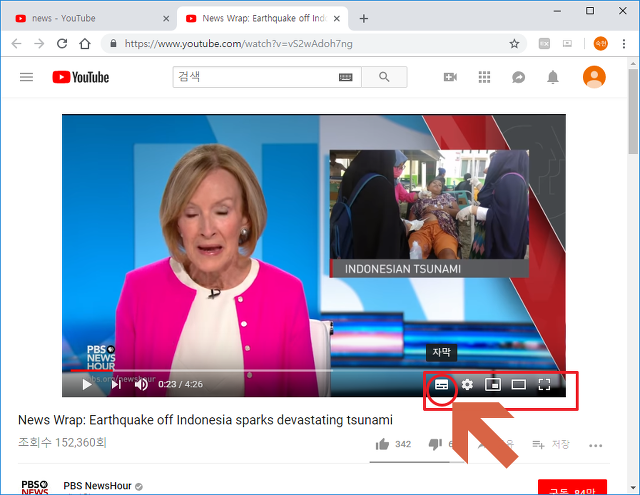
Task: Go forward in browser history
Action: (39, 44)
